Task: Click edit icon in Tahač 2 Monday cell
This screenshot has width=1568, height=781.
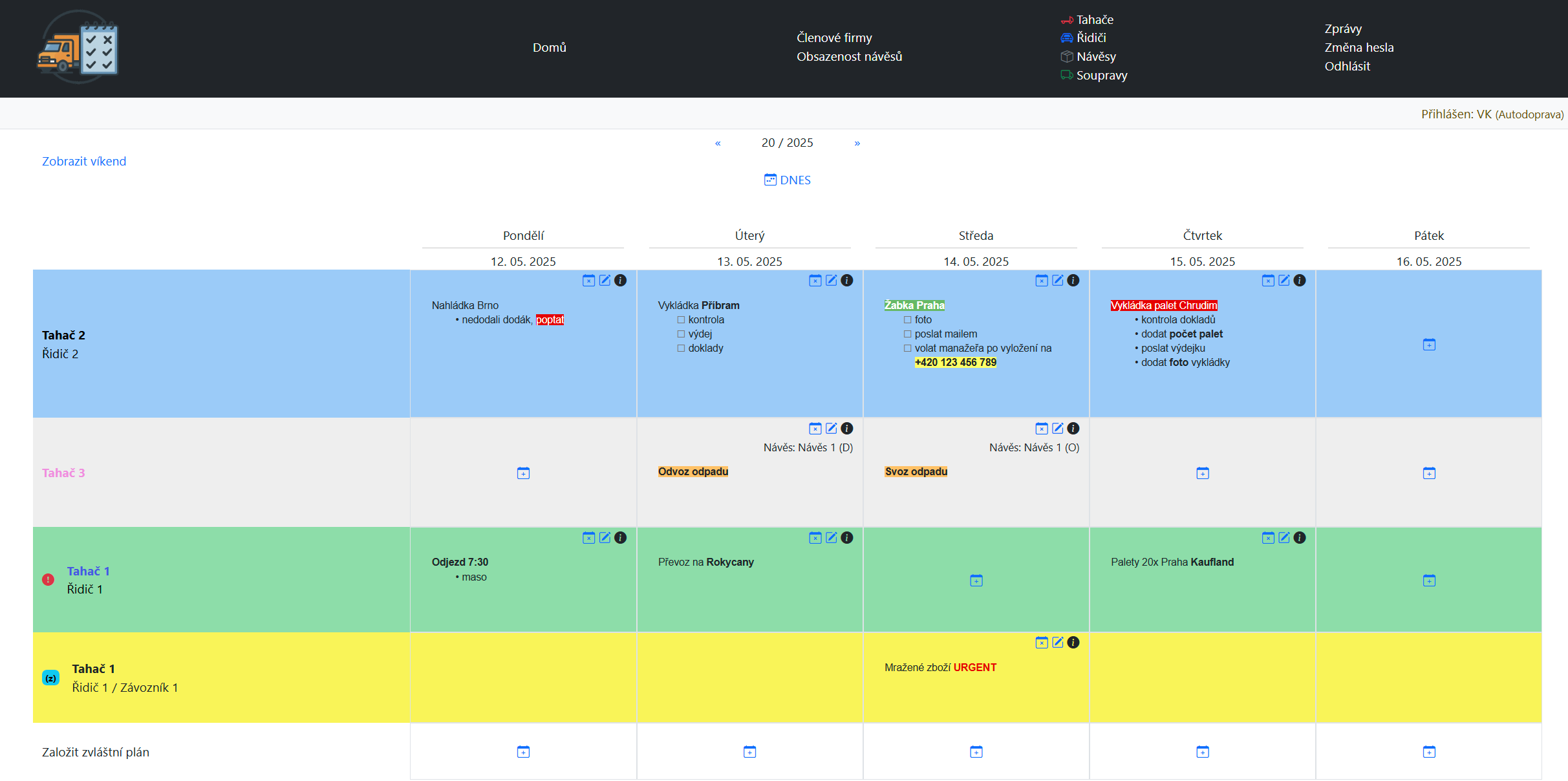Action: 605,281
